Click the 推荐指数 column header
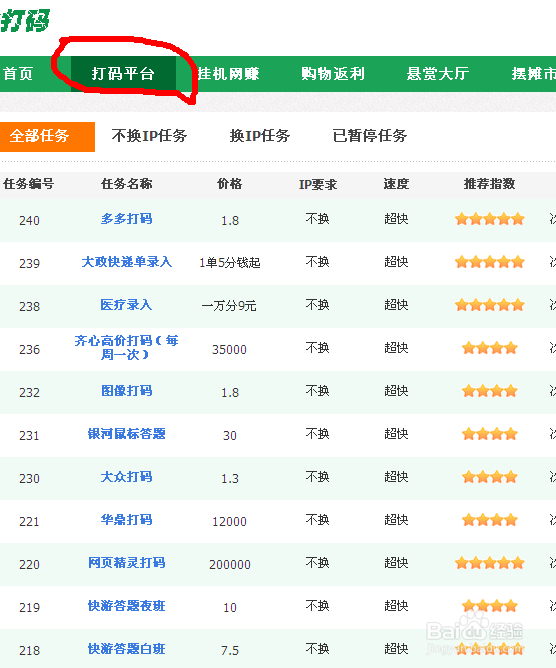 pyautogui.click(x=490, y=184)
